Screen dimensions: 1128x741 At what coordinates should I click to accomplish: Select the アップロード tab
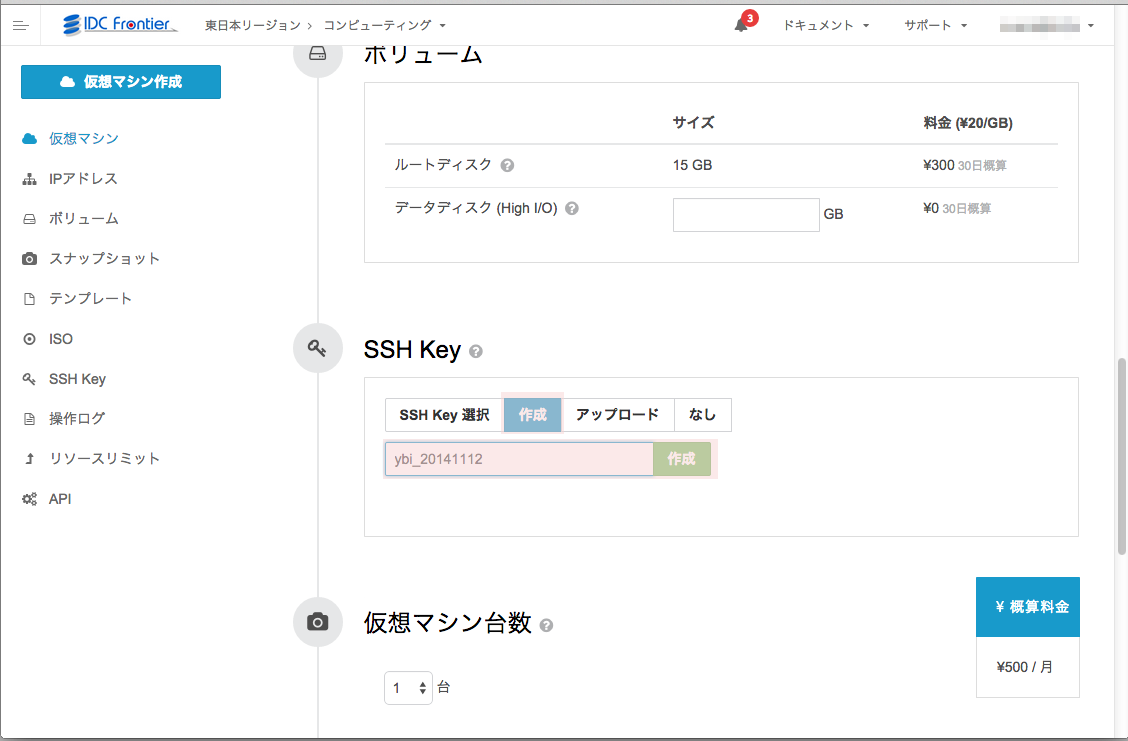[618, 414]
